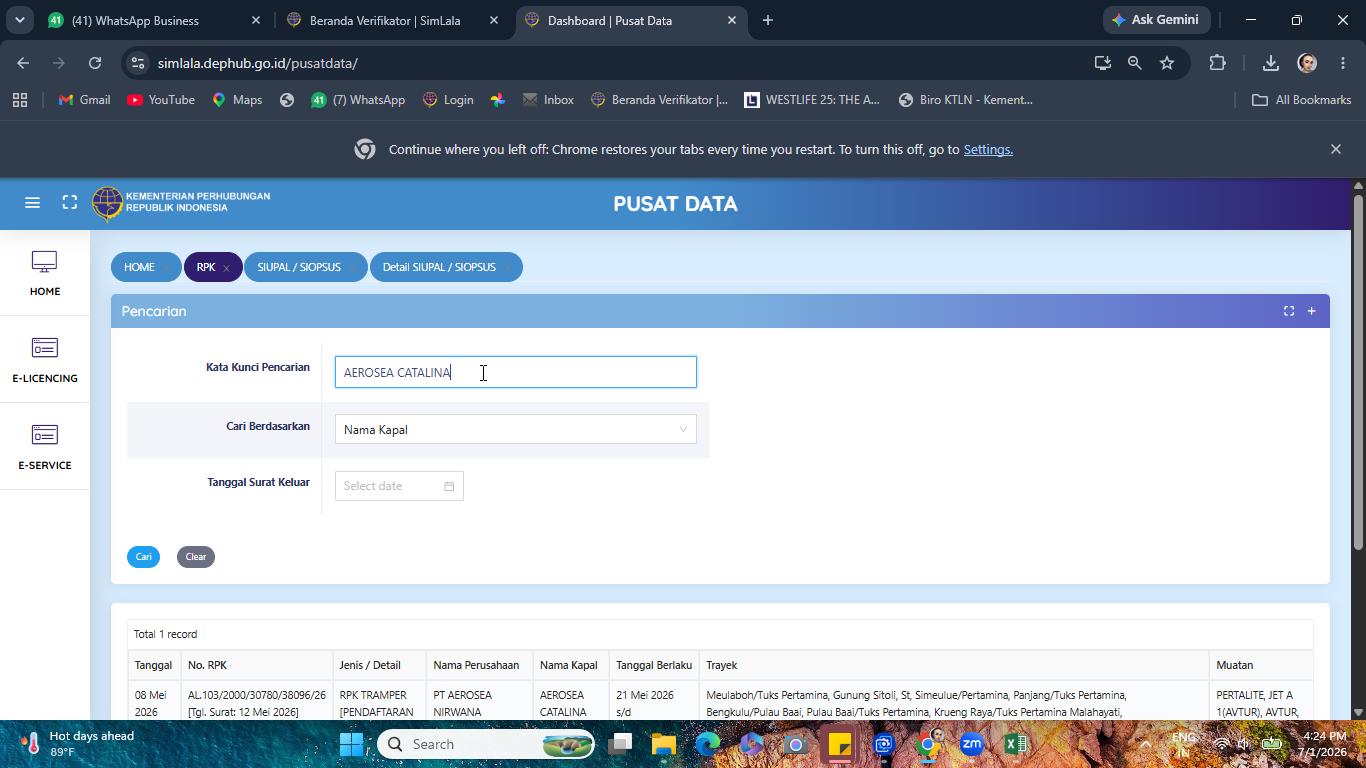
Task: Click the Settings link in restore banner
Action: [x=988, y=149]
